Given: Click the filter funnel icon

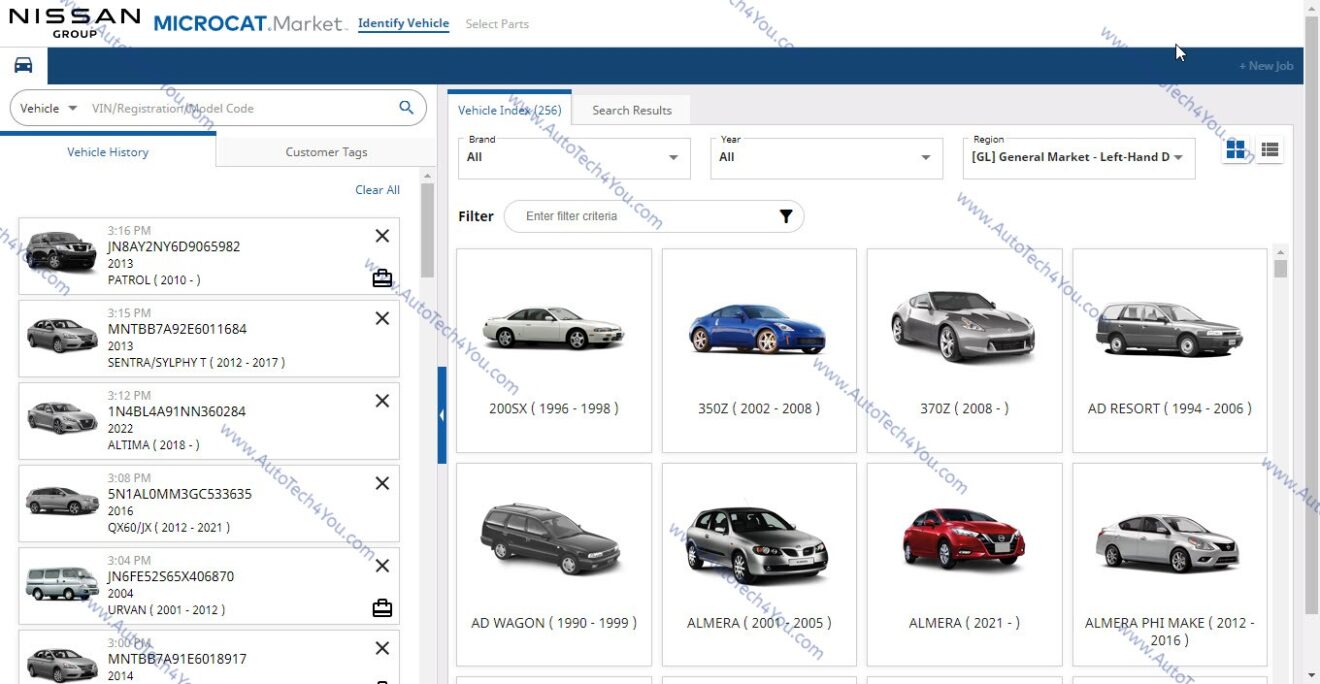Looking at the screenshot, I should [x=786, y=216].
